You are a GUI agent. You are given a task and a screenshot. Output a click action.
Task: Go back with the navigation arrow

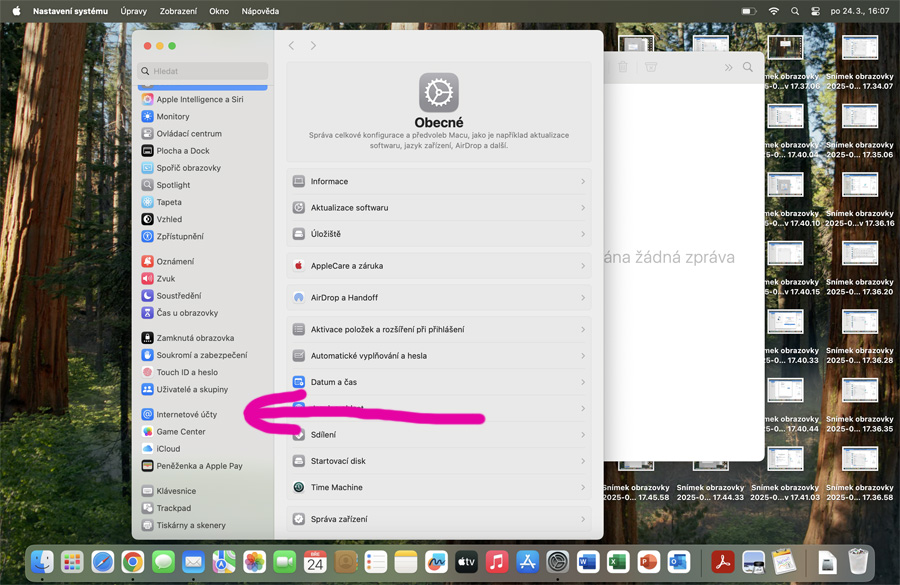pos(291,46)
